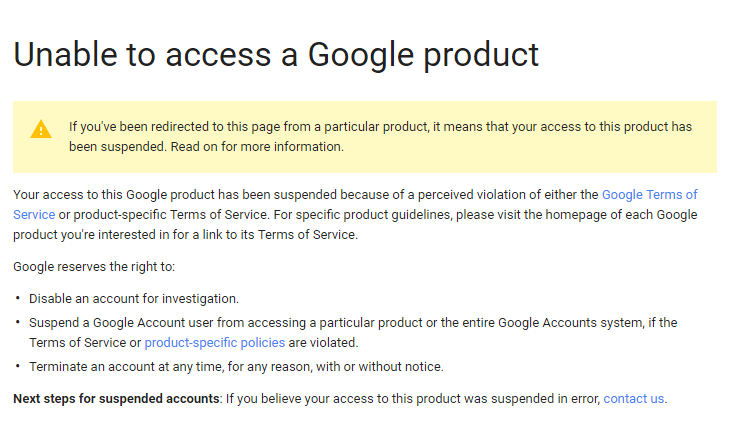737x426 pixels.
Task: Click the bullet dot before 'Terminate an account'
Action: (18, 365)
